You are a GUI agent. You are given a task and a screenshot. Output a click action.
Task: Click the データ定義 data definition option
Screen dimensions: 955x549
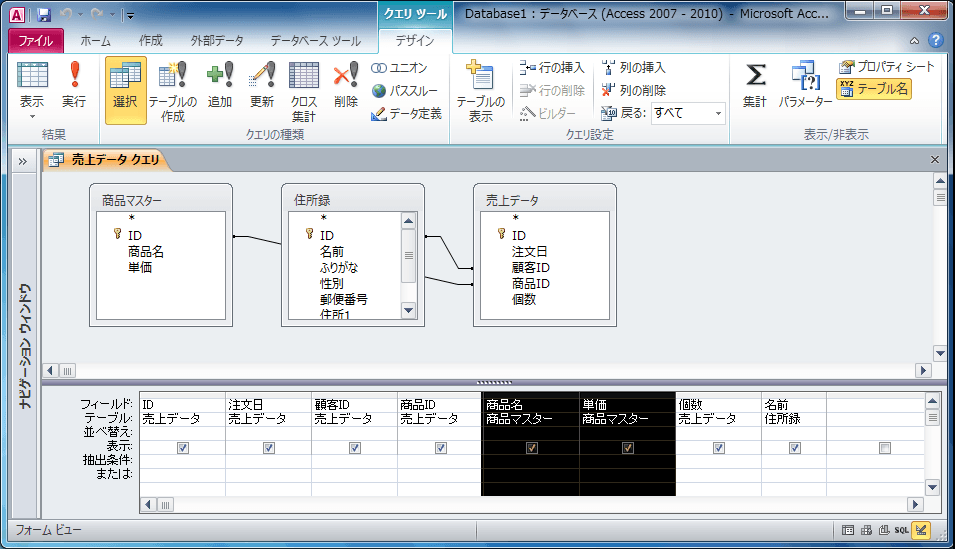pyautogui.click(x=406, y=113)
